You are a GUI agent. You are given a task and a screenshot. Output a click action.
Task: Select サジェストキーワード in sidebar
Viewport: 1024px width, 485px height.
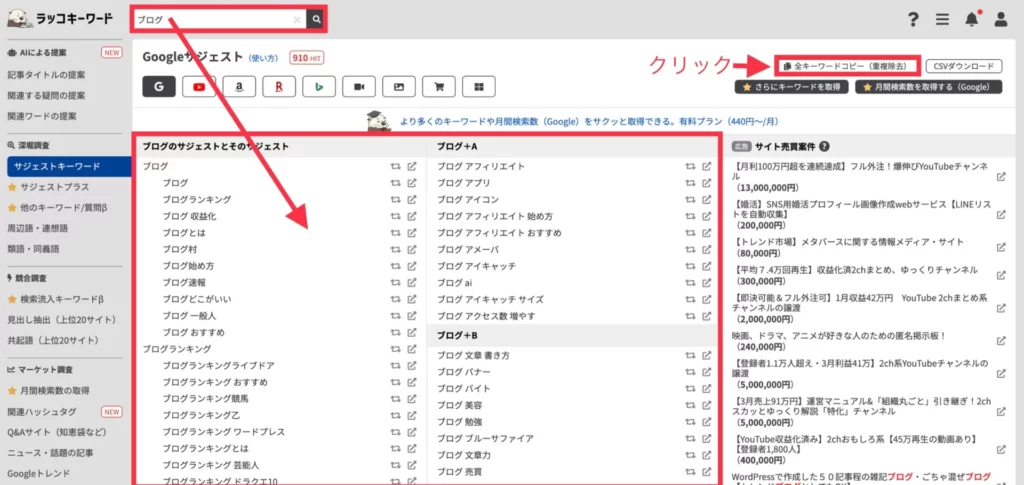[69, 166]
